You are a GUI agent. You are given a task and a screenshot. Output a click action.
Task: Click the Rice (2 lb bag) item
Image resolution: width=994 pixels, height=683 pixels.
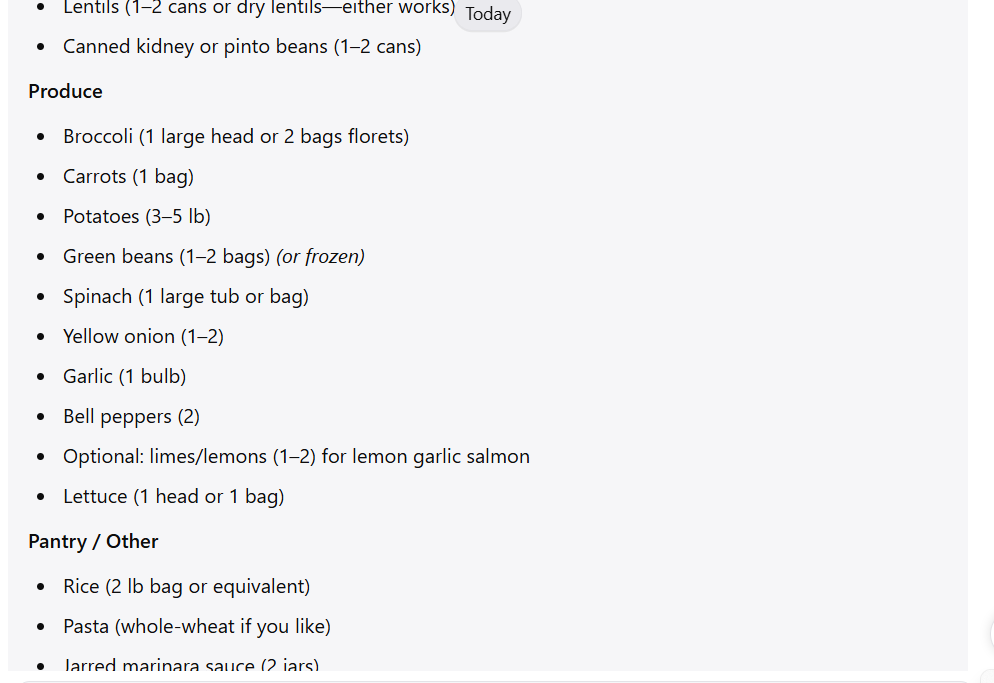186,586
